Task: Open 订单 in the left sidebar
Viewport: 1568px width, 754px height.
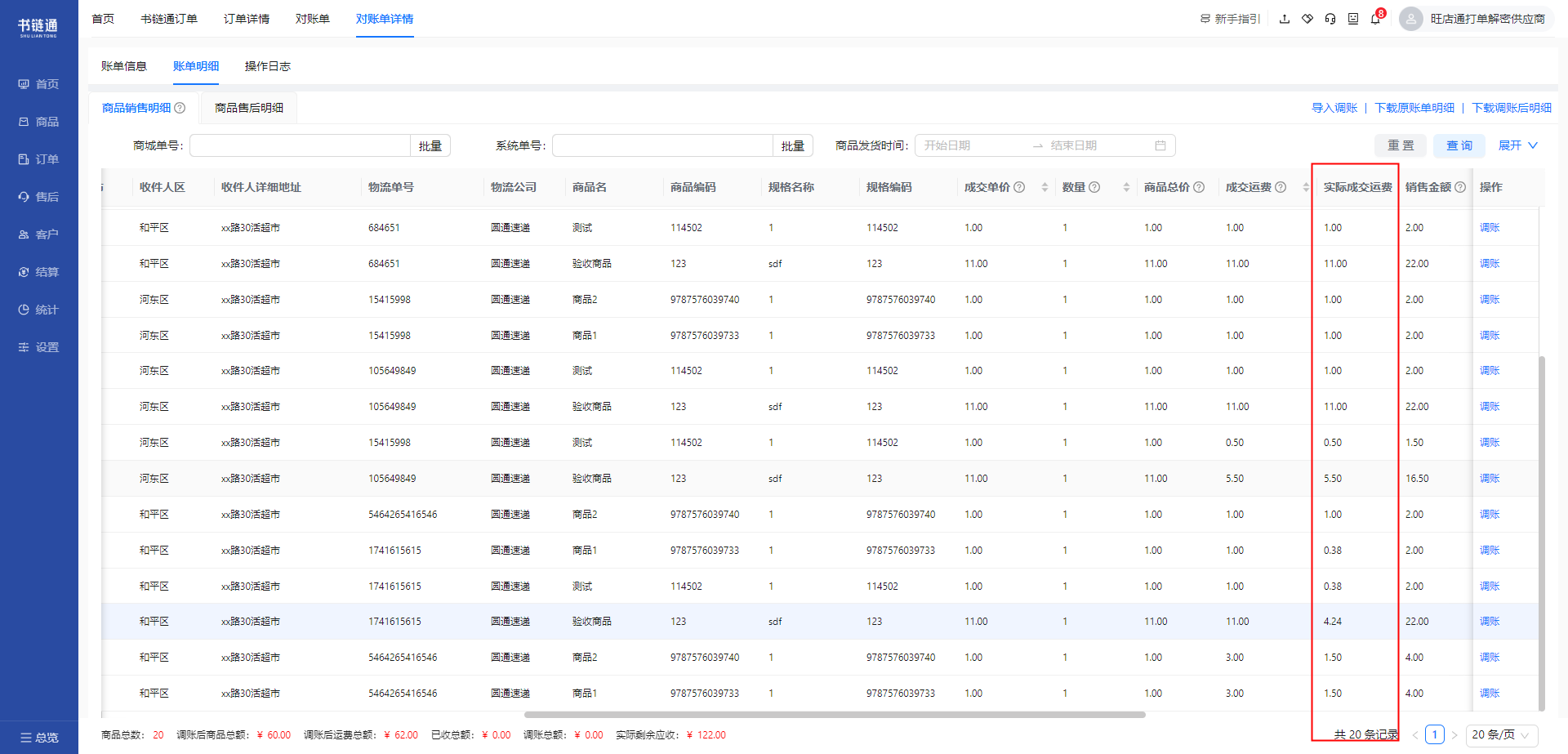Action: pyautogui.click(x=38, y=159)
